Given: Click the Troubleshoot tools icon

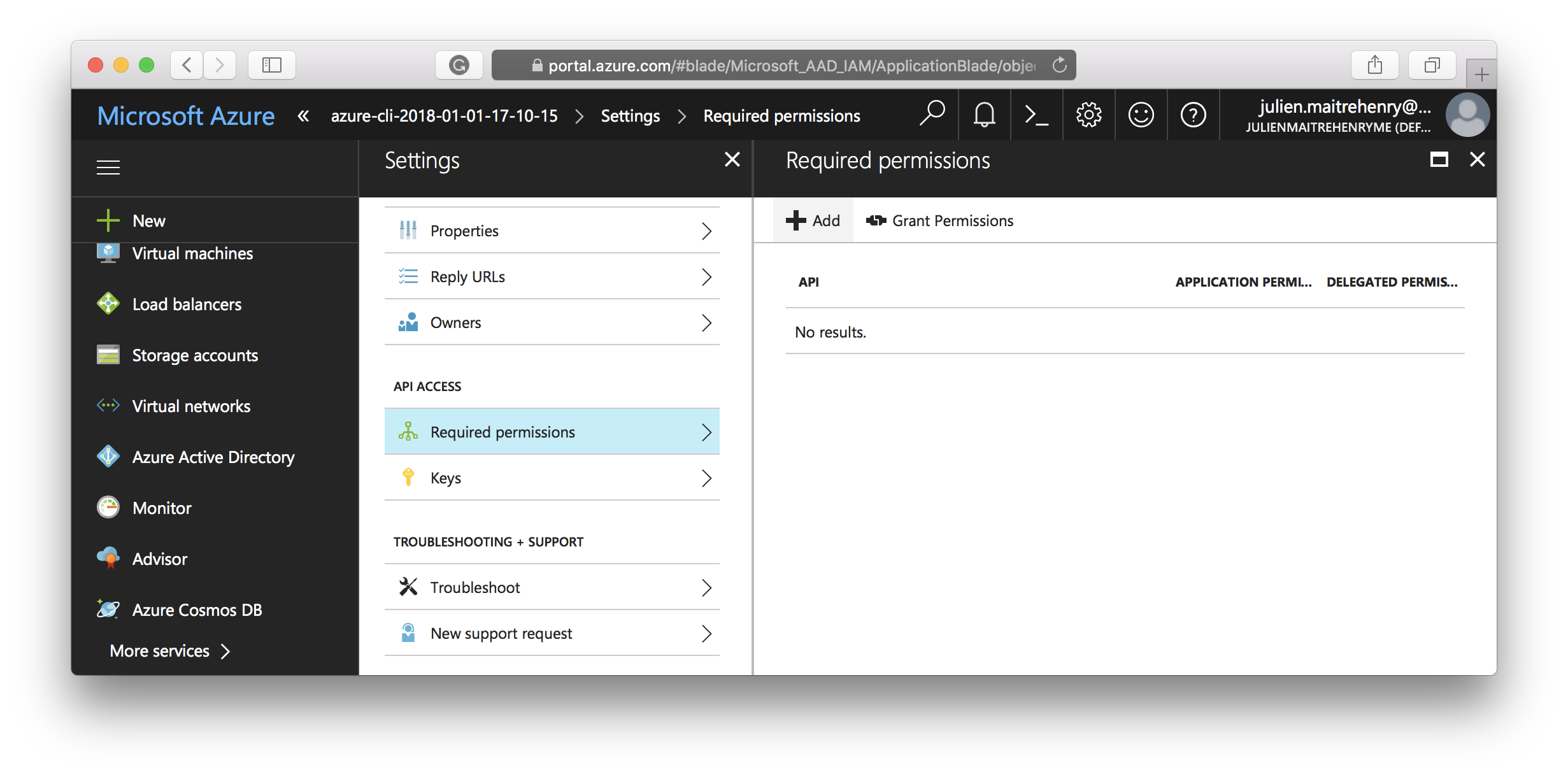Looking at the screenshot, I should pos(408,587).
